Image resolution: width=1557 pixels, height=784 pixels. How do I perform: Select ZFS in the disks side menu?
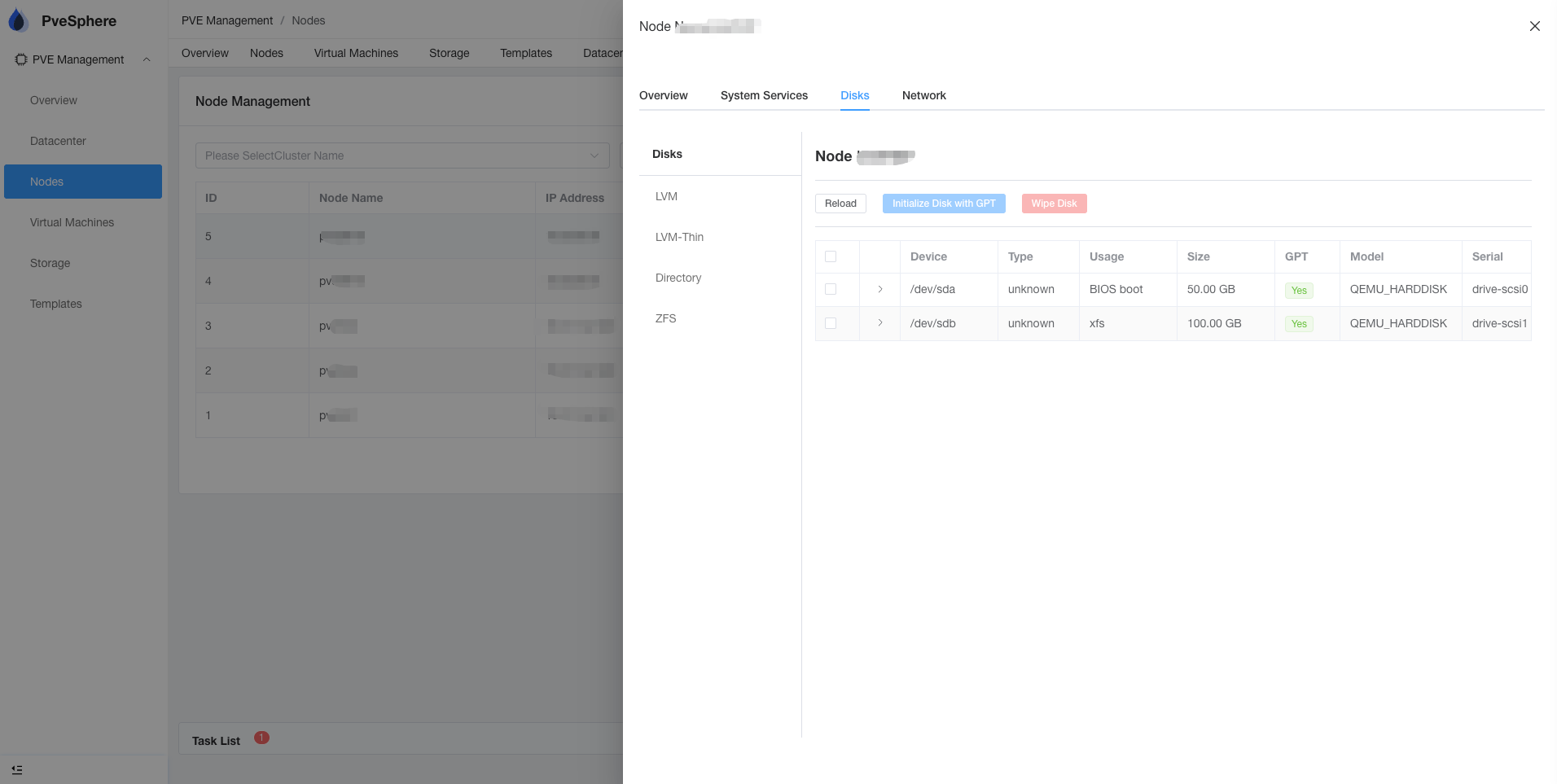665,318
